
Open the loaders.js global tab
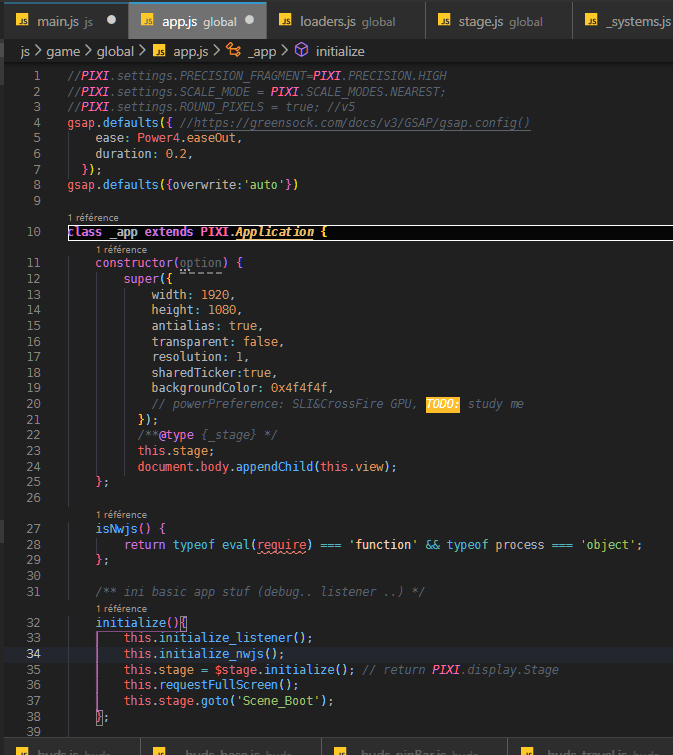coord(346,21)
